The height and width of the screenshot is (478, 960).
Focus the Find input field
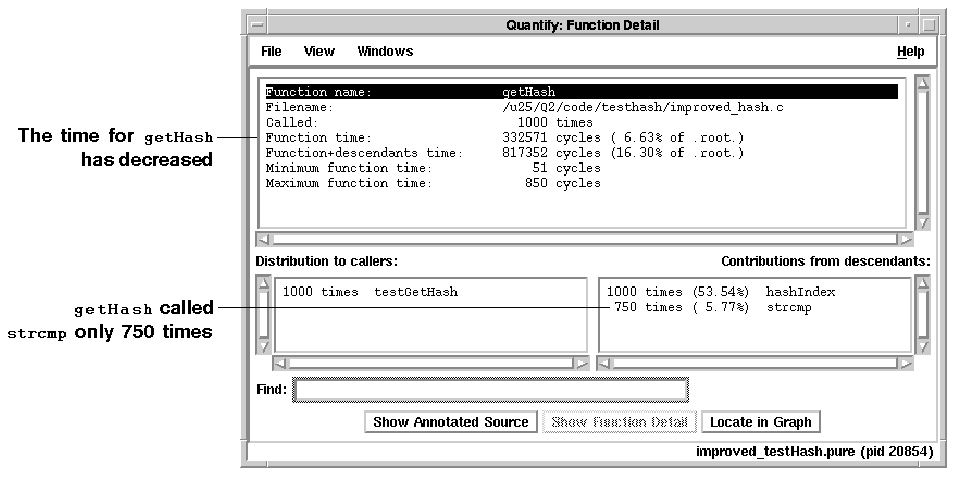[x=490, y=390]
